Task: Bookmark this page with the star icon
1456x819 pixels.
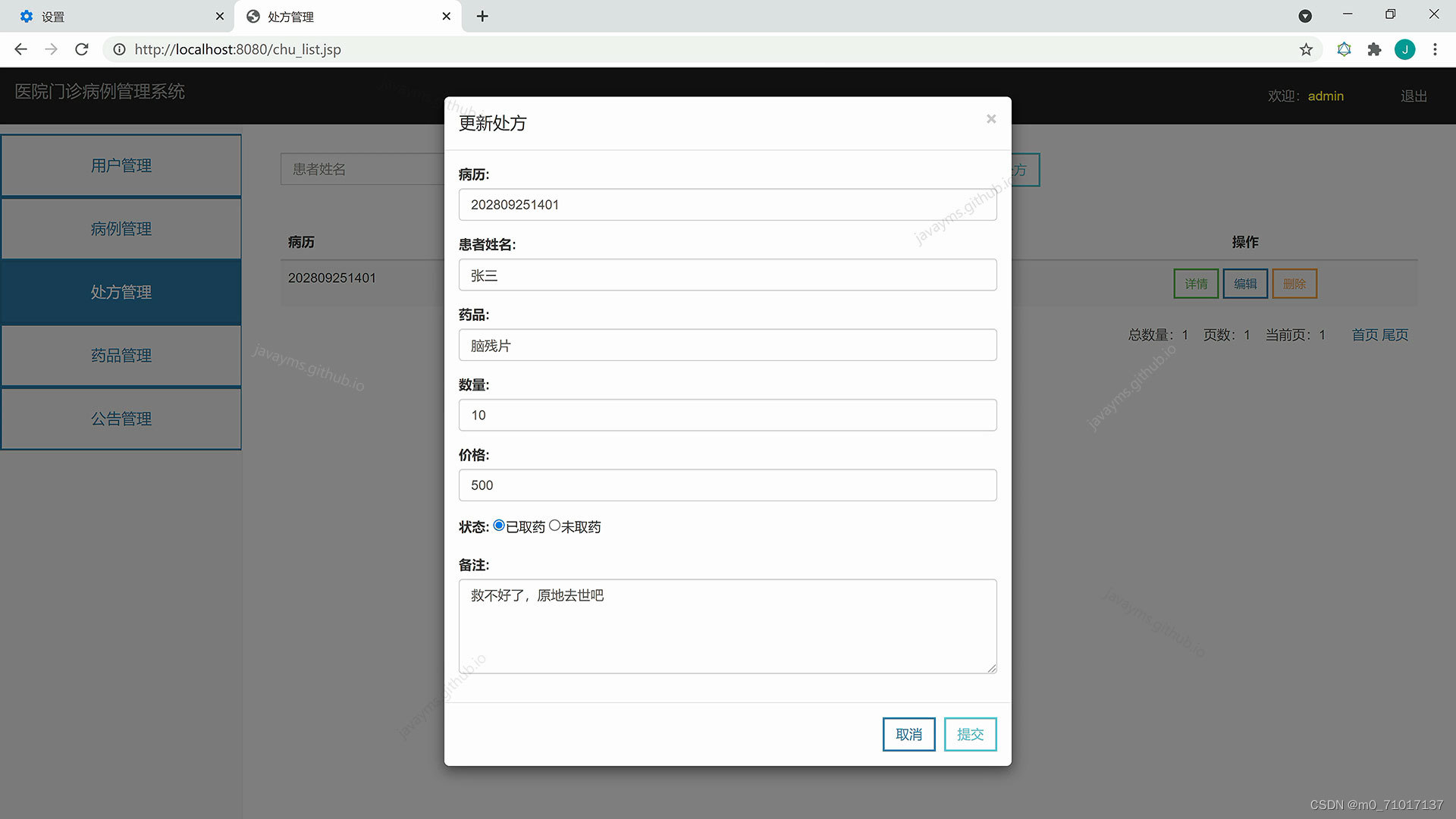Action: click(x=1306, y=49)
